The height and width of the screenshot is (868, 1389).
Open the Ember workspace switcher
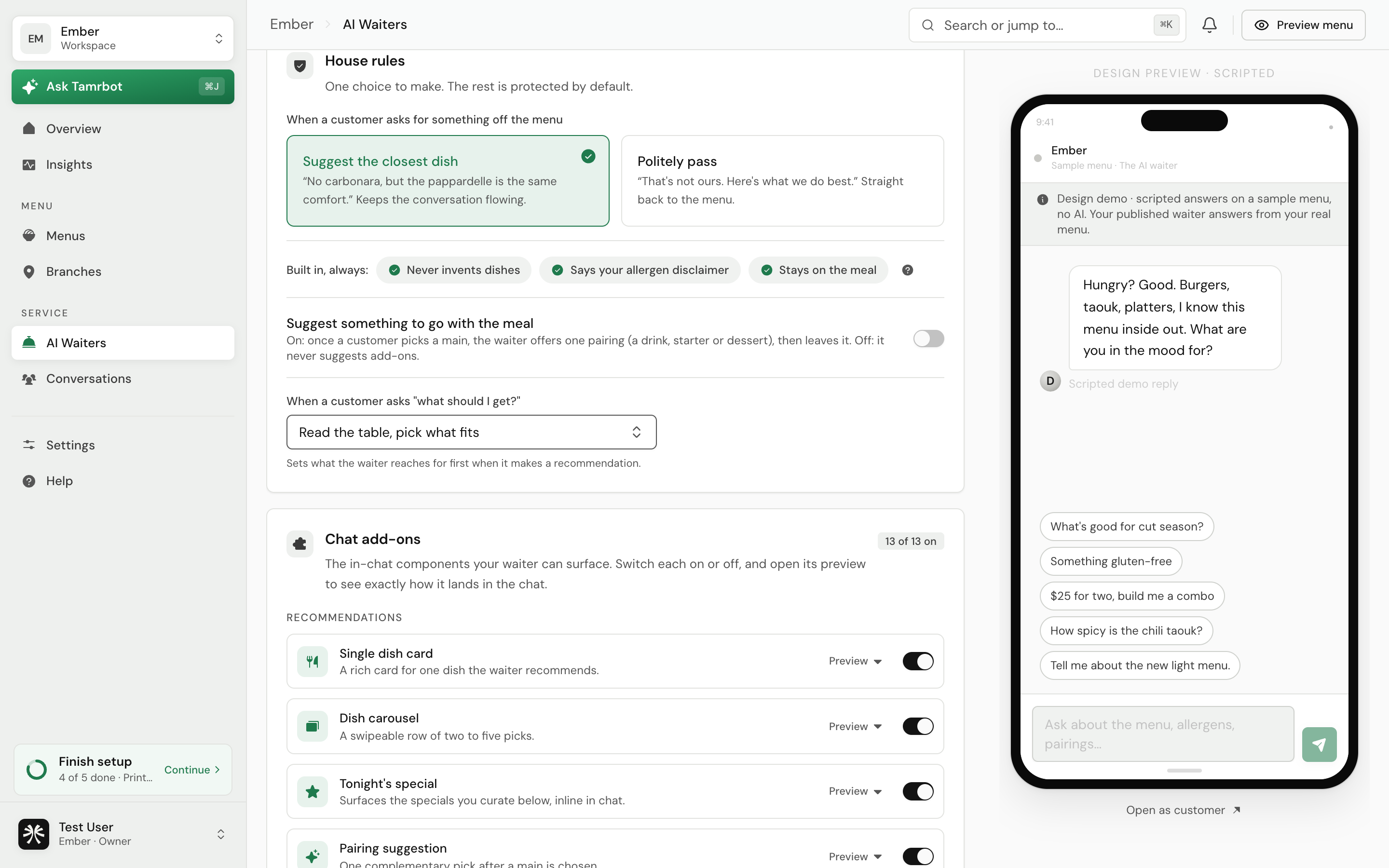pyautogui.click(x=123, y=39)
